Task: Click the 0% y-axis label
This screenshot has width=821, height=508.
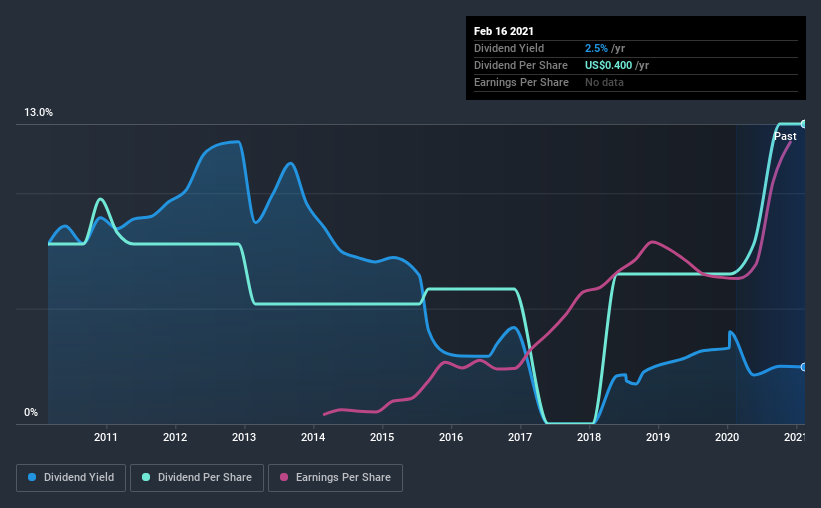Action: 31,412
